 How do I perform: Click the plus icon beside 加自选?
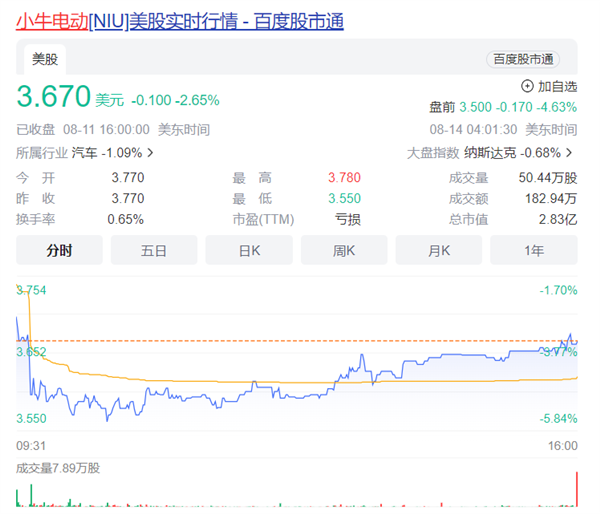pos(527,86)
